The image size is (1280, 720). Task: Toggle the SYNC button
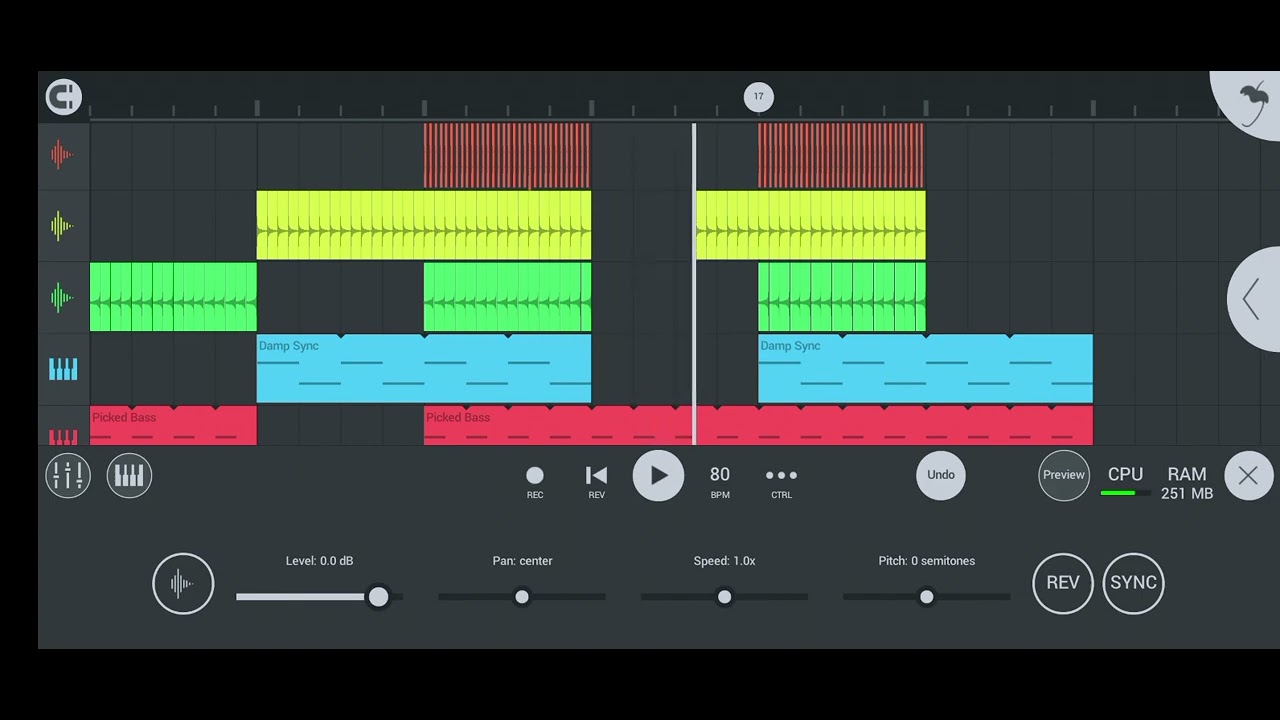click(1133, 583)
